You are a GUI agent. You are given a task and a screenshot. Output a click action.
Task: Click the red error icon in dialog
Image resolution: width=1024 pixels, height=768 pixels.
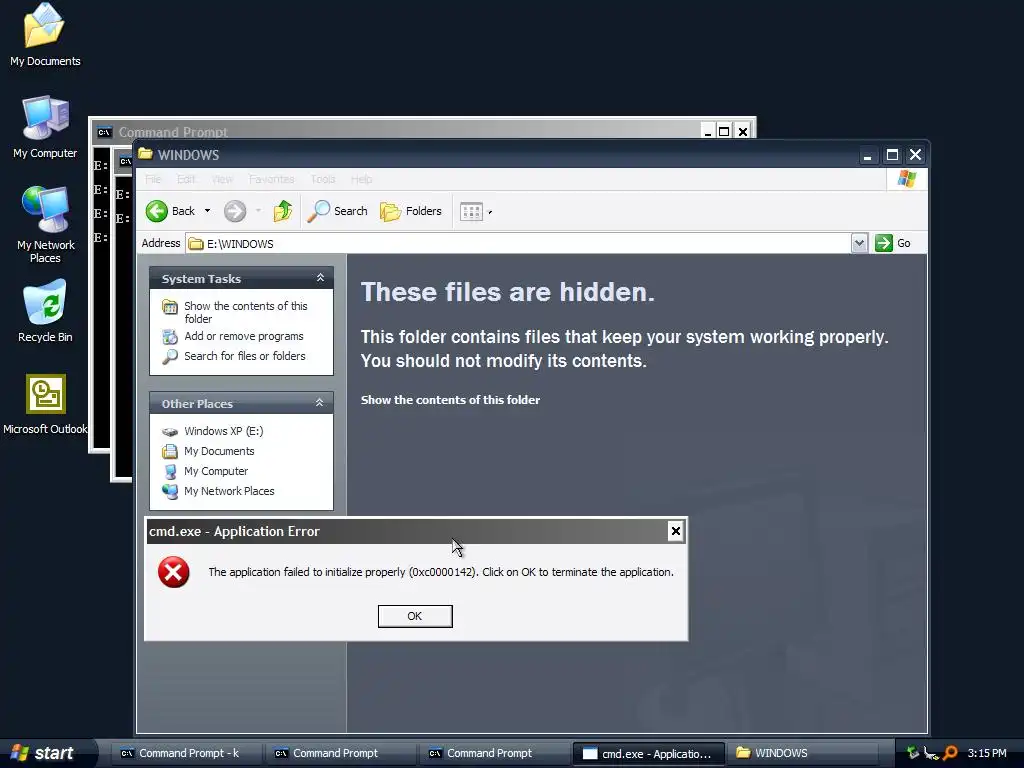174,572
